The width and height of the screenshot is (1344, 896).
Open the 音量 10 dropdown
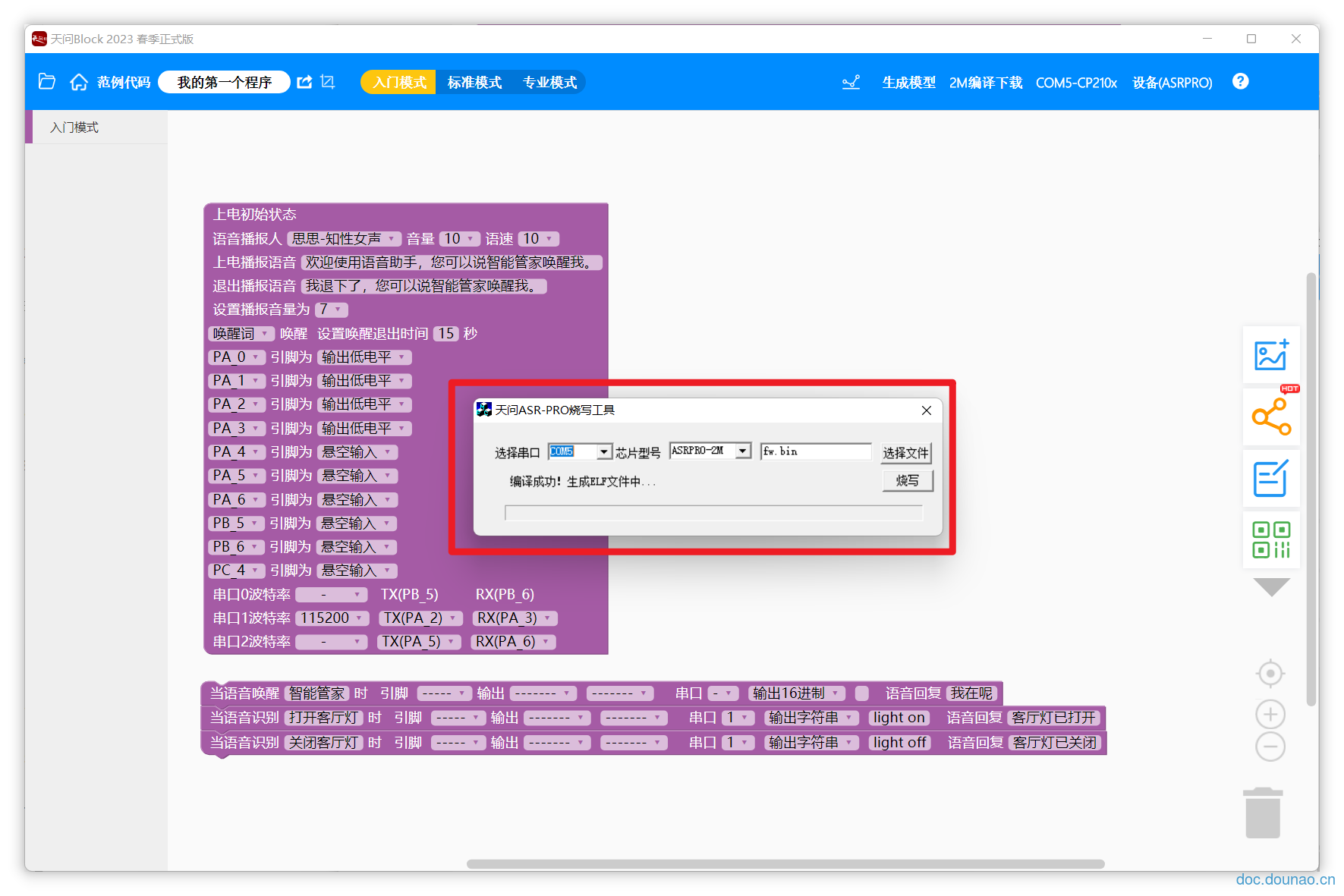[x=460, y=239]
